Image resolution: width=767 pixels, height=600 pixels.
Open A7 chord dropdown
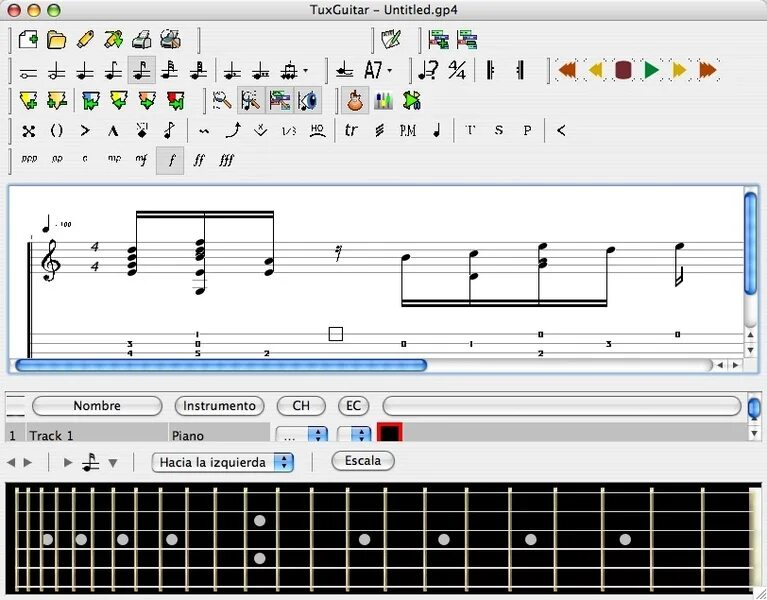click(x=378, y=71)
